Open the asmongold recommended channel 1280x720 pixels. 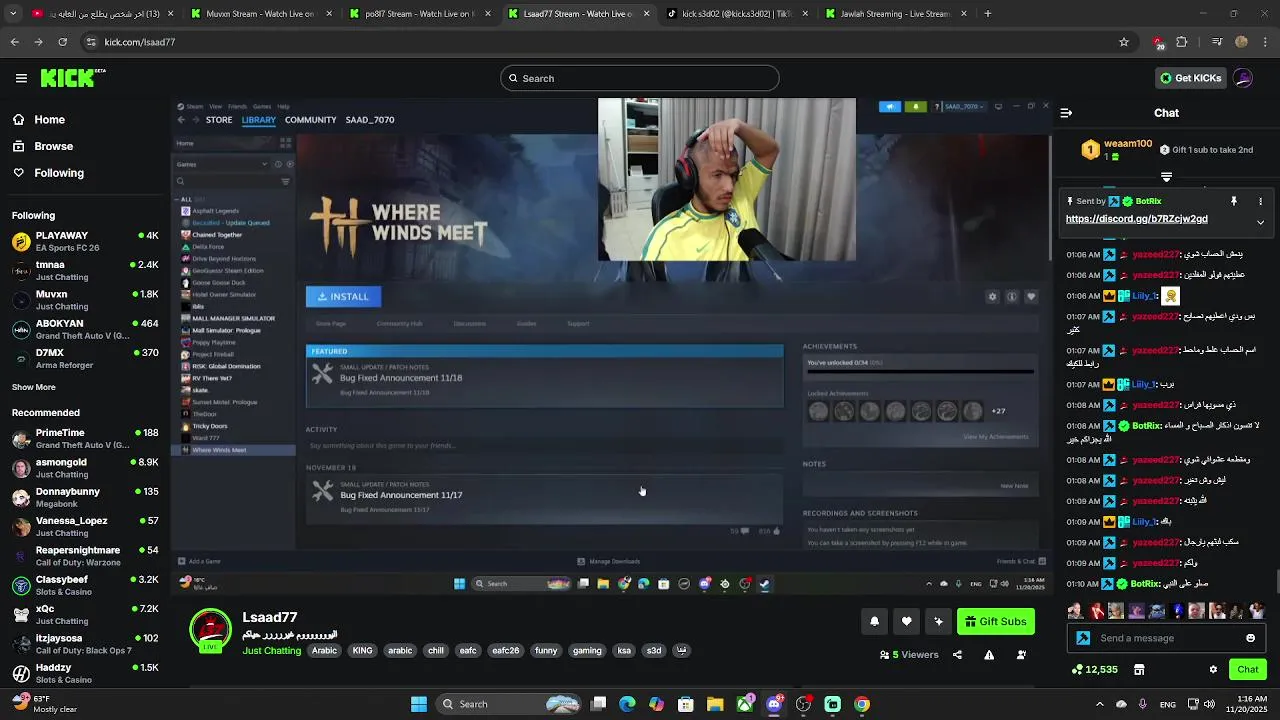click(x=85, y=468)
